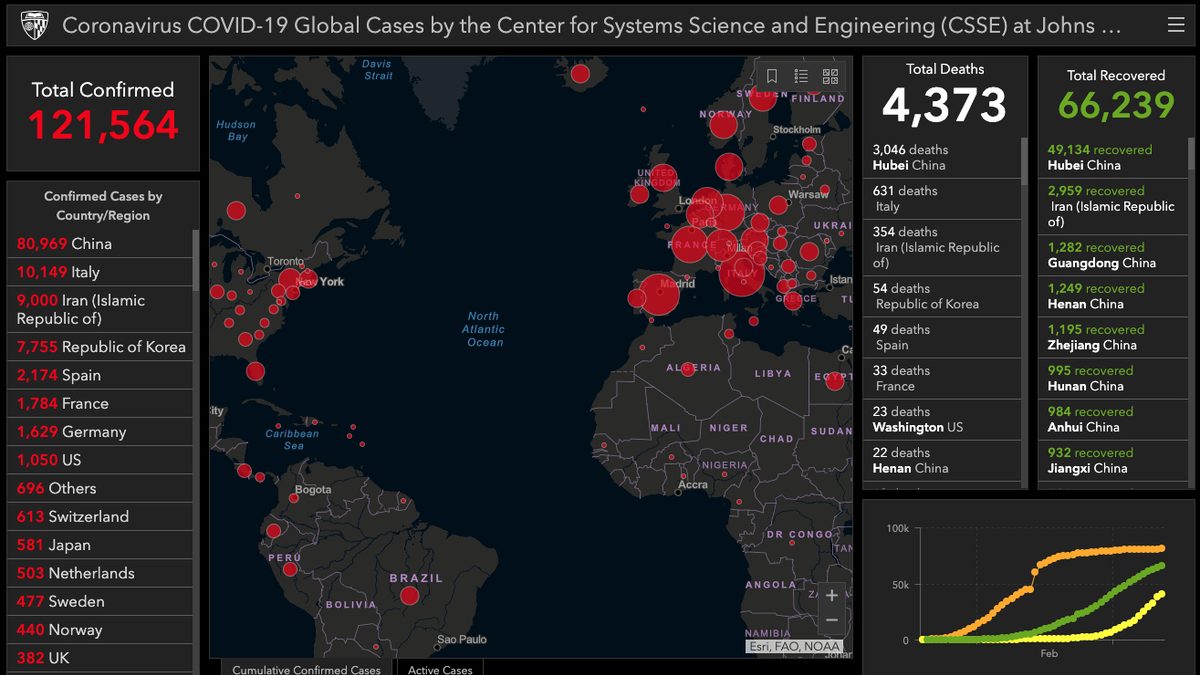Click the red case circle on Brazil
This screenshot has width=1200, height=675.
pyautogui.click(x=409, y=596)
